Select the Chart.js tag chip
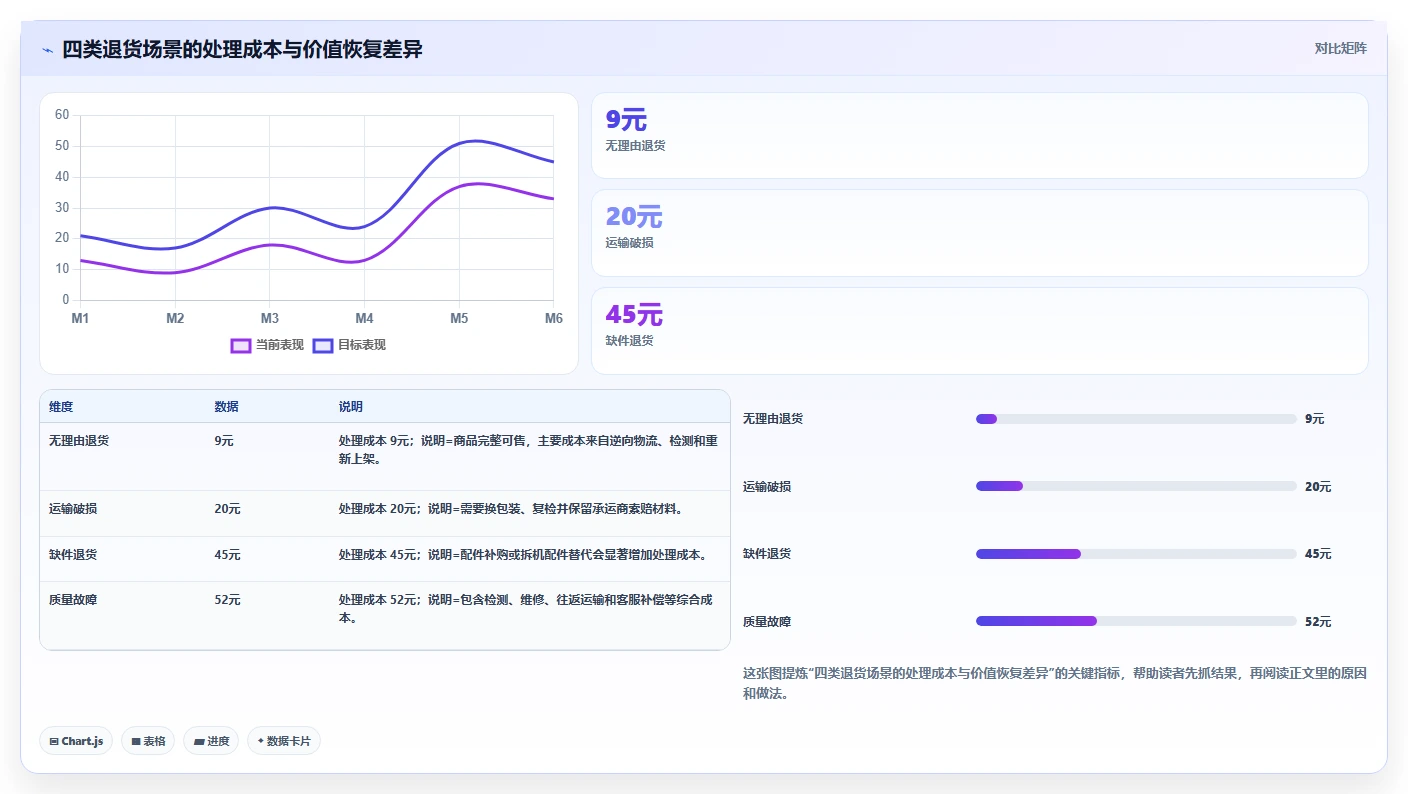Viewport: 1408px width, 794px height. 76,741
